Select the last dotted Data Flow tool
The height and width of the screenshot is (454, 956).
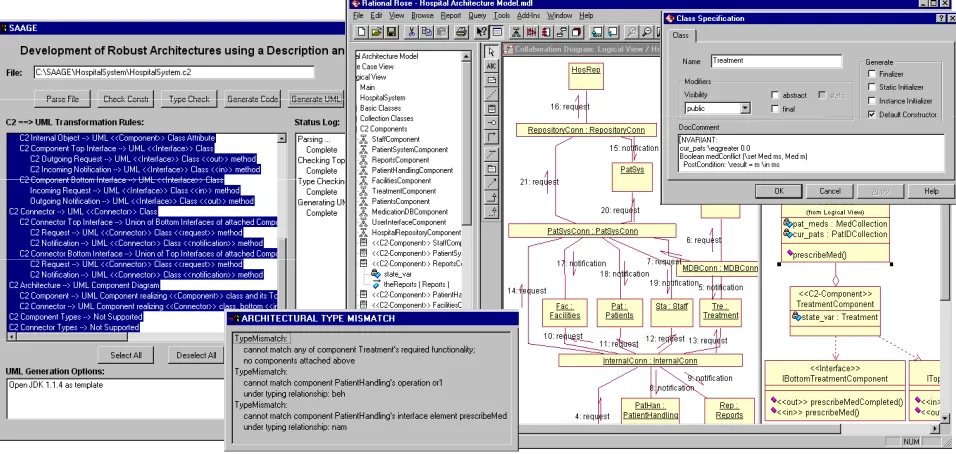(491, 211)
